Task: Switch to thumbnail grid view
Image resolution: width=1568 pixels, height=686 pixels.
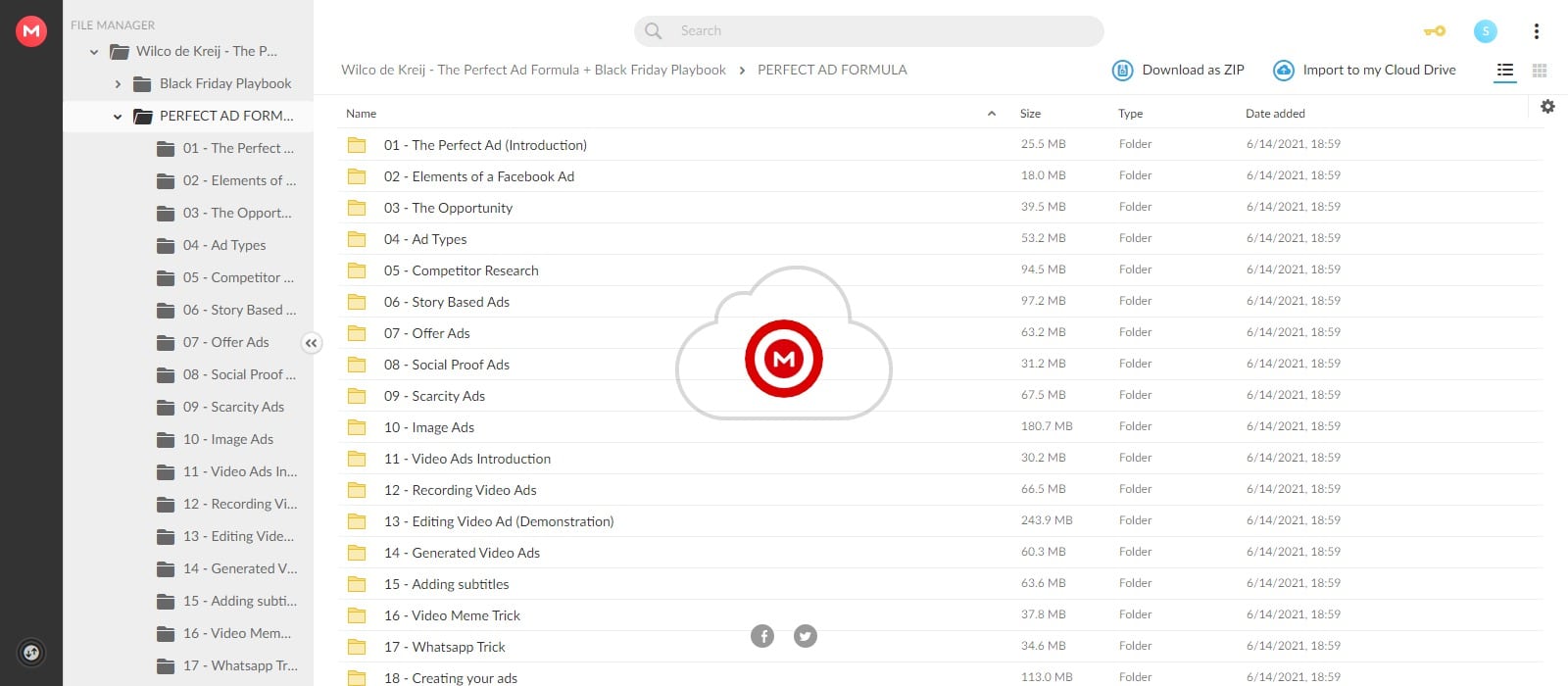Action: pos(1540,71)
